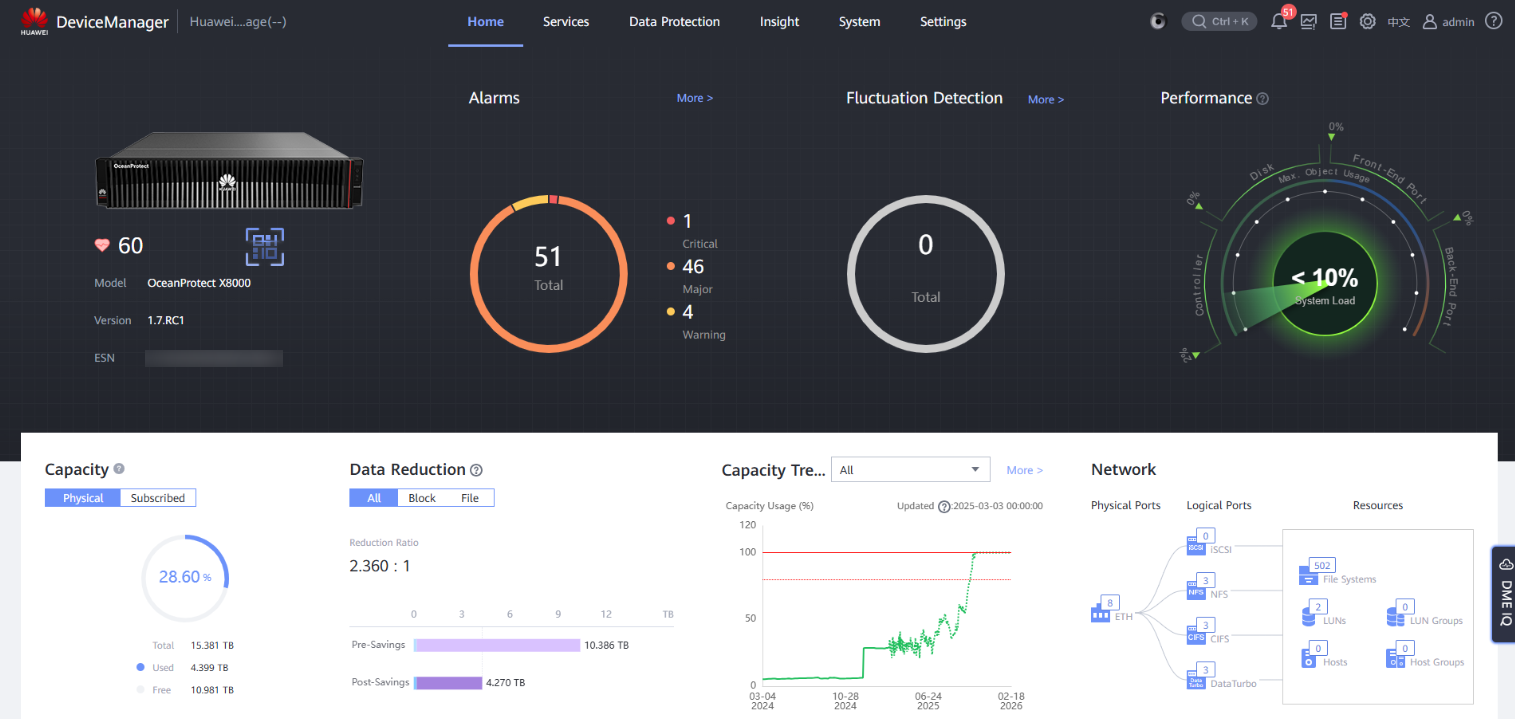Switch language using 中文 link
Image resolution: width=1515 pixels, height=719 pixels.
pyautogui.click(x=1398, y=22)
